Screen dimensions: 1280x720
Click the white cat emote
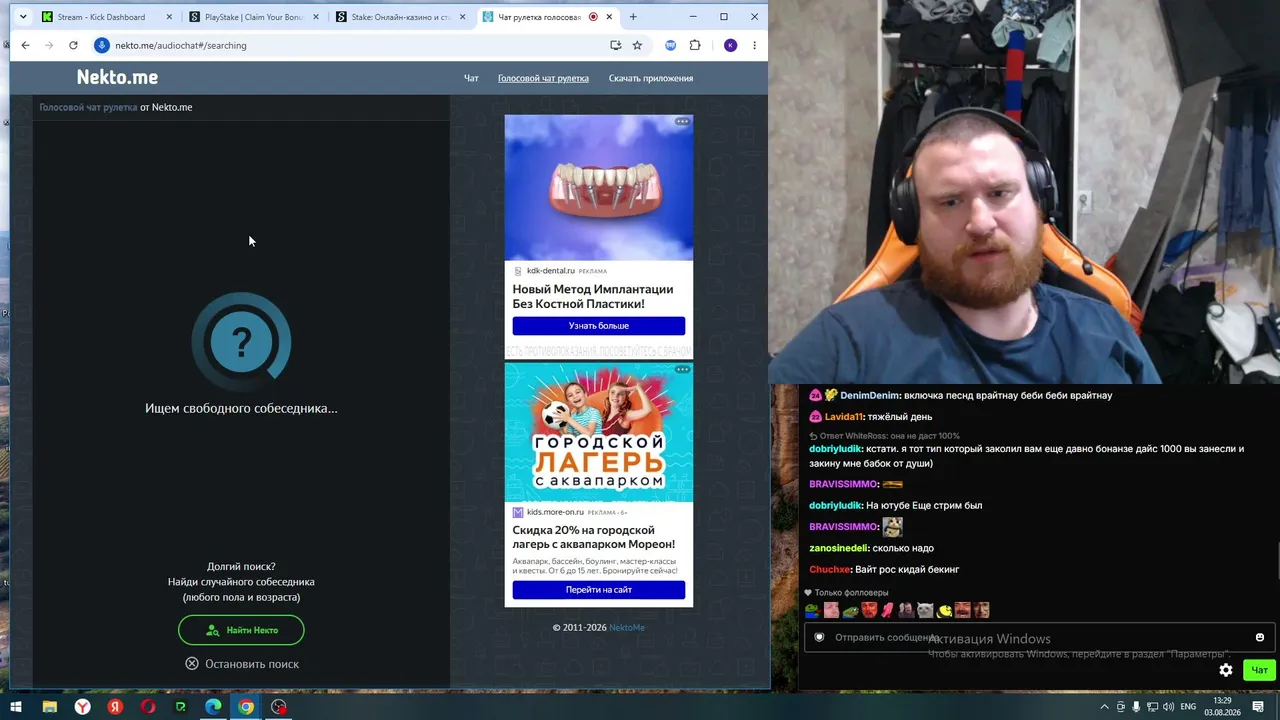click(925, 610)
